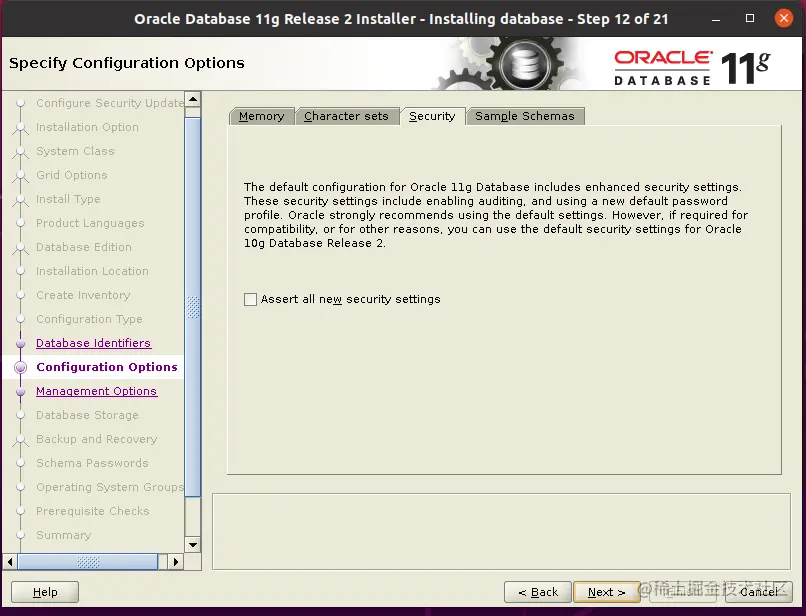Click the scroll-down arrow in step list

(193, 545)
